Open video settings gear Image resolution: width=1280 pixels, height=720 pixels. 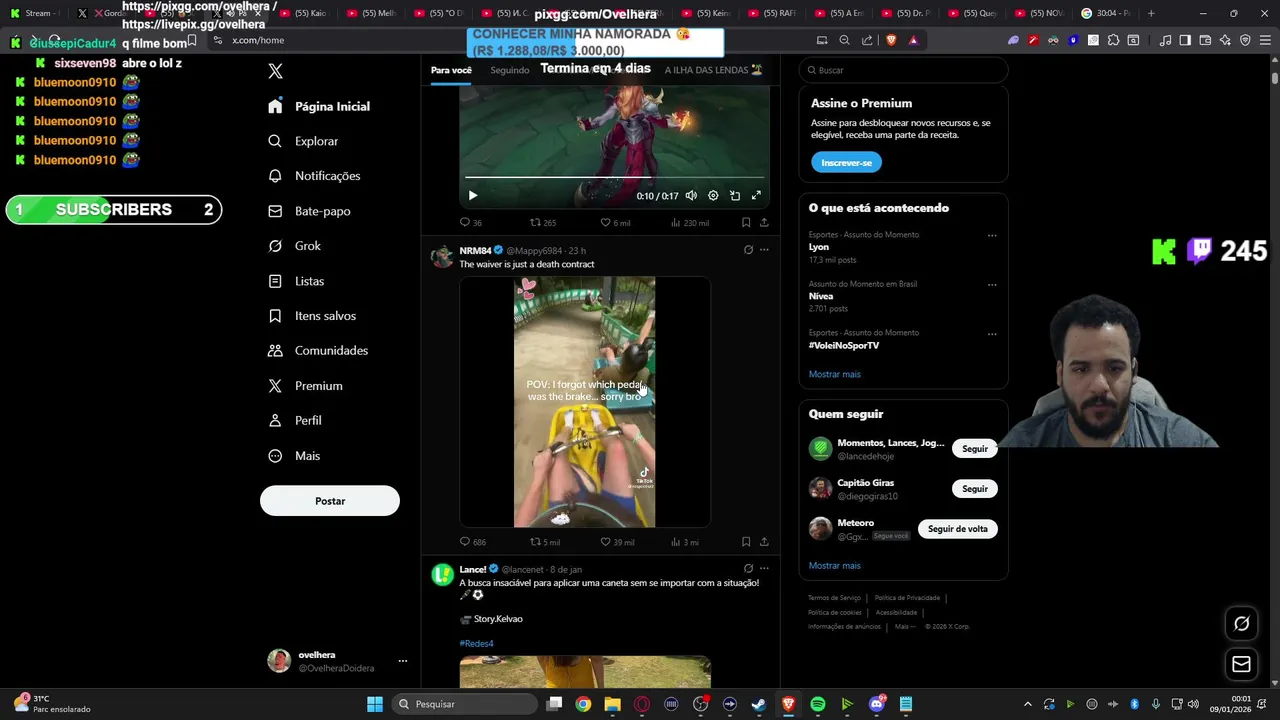(713, 196)
